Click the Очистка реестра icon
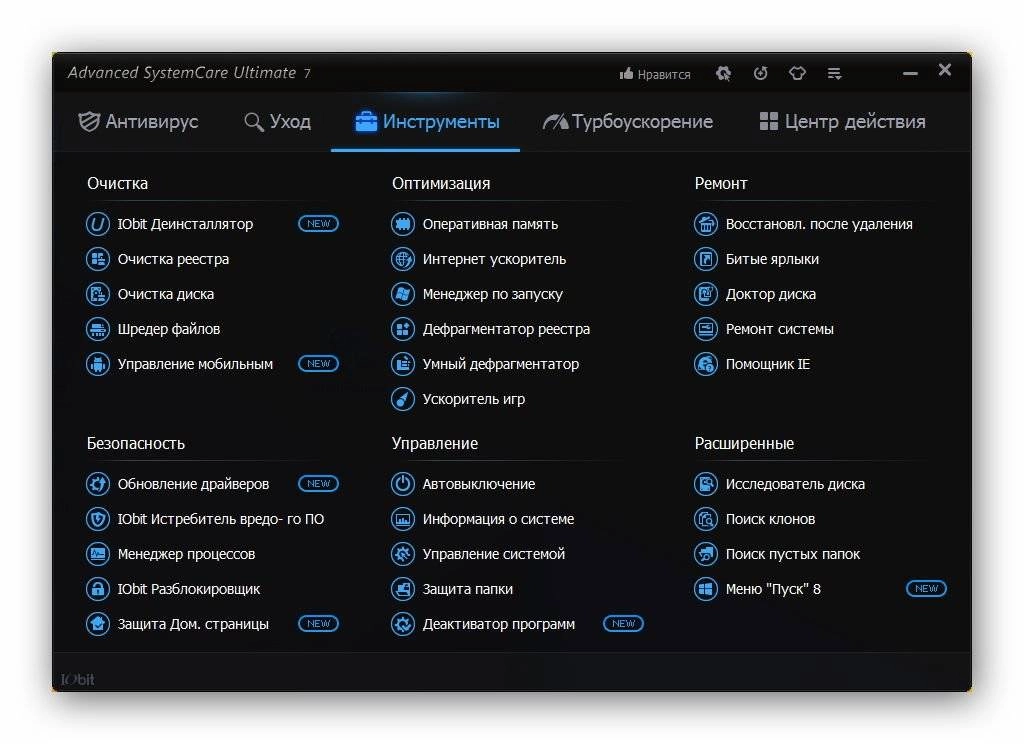The height and width of the screenshot is (744, 1024). point(98,259)
